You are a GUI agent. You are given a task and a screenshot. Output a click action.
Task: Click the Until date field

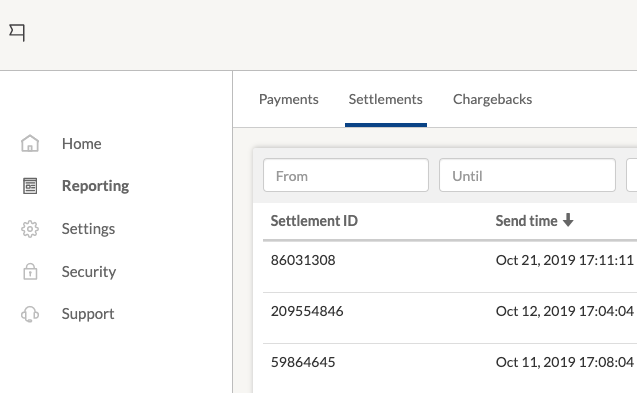527,175
